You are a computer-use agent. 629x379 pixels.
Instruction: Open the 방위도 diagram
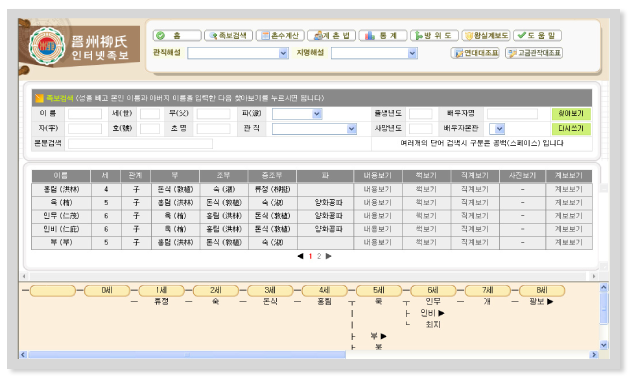tap(434, 36)
